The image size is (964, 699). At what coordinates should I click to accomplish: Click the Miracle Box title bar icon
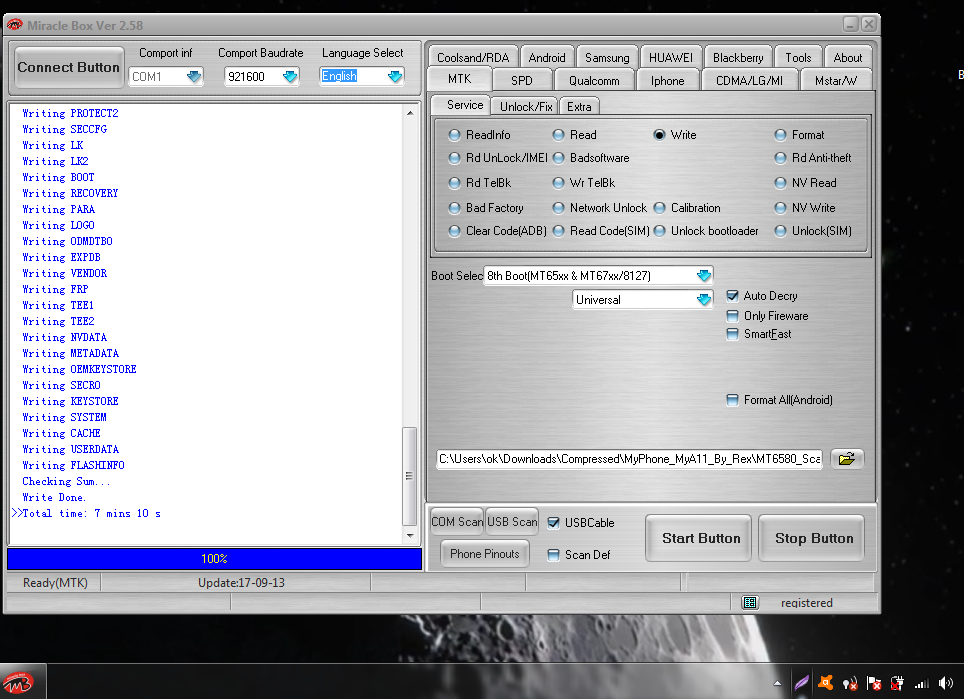point(15,25)
